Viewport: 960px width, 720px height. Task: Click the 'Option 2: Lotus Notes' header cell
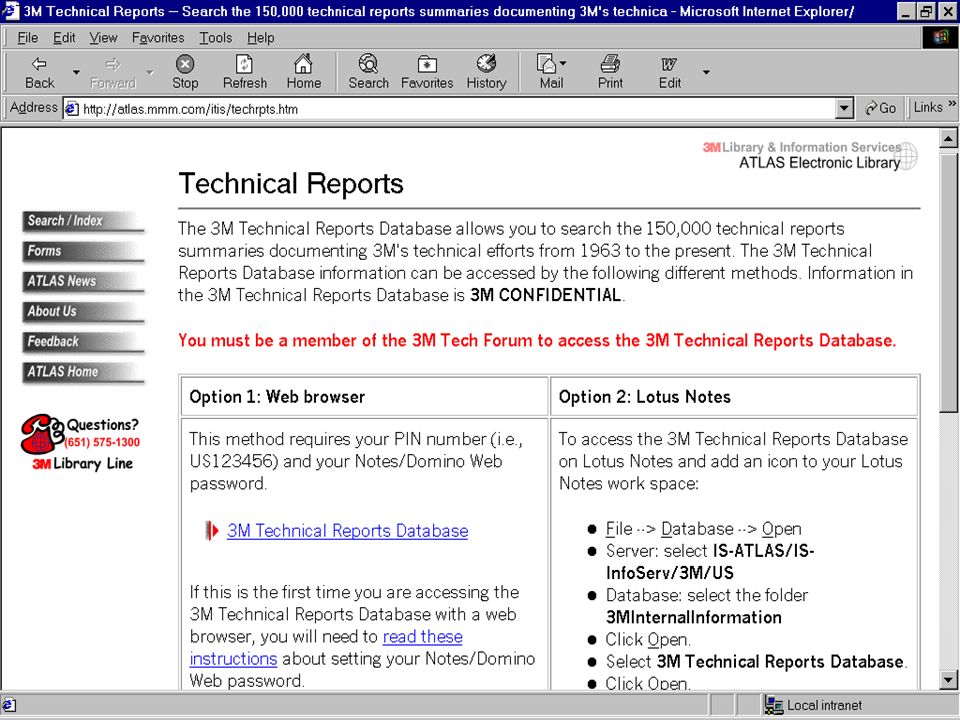[x=734, y=397]
